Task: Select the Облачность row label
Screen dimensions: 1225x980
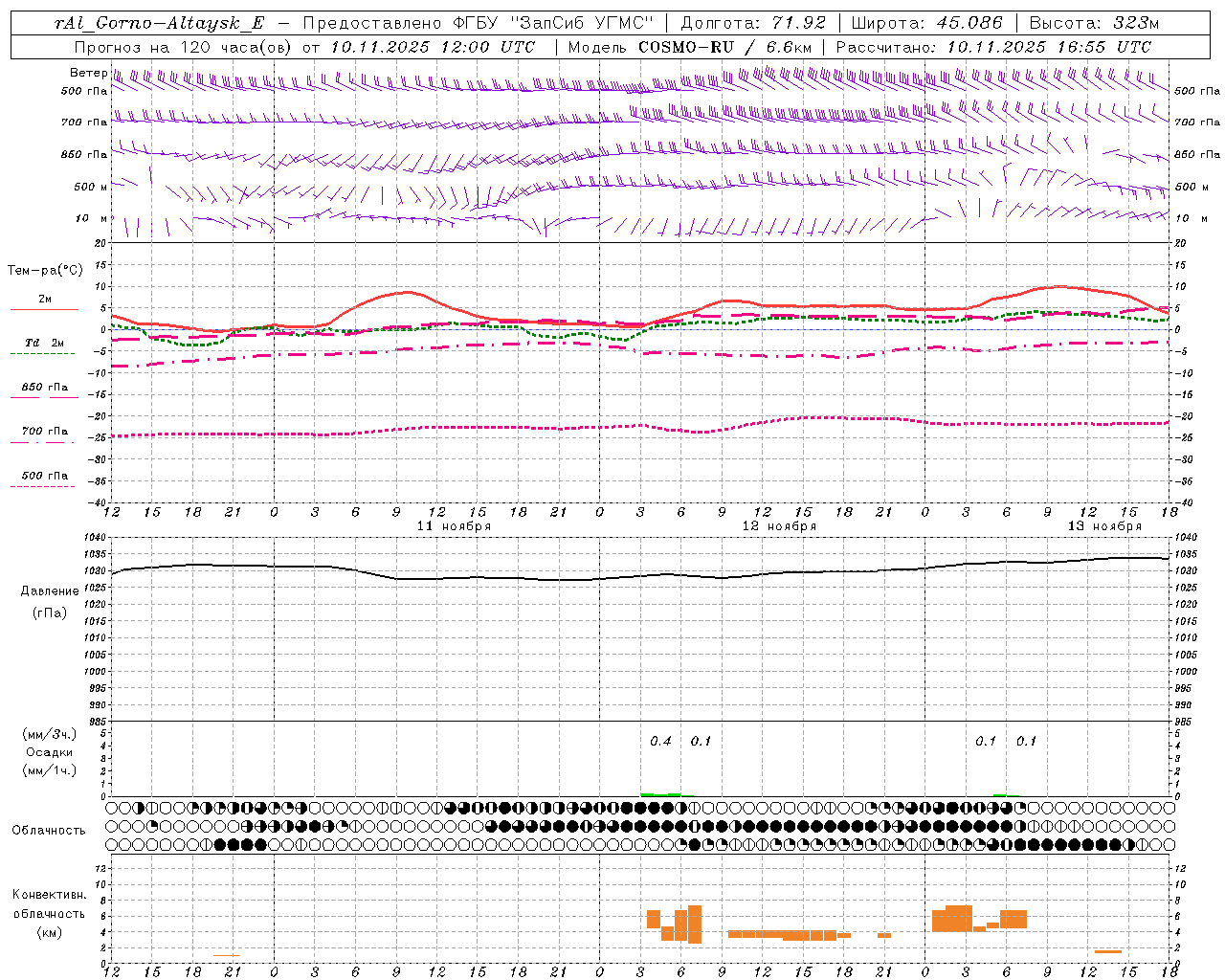Action: [48, 830]
